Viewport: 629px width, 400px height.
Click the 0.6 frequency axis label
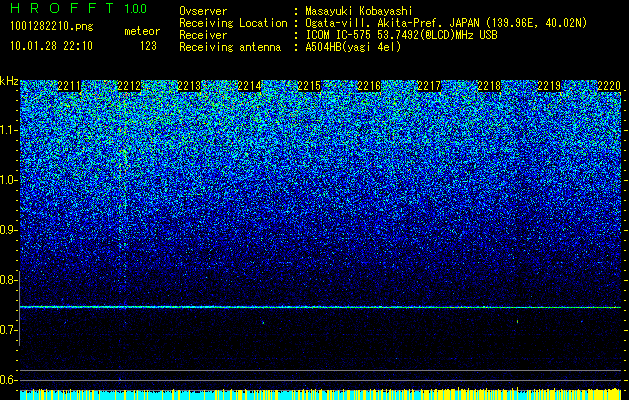coord(8,380)
